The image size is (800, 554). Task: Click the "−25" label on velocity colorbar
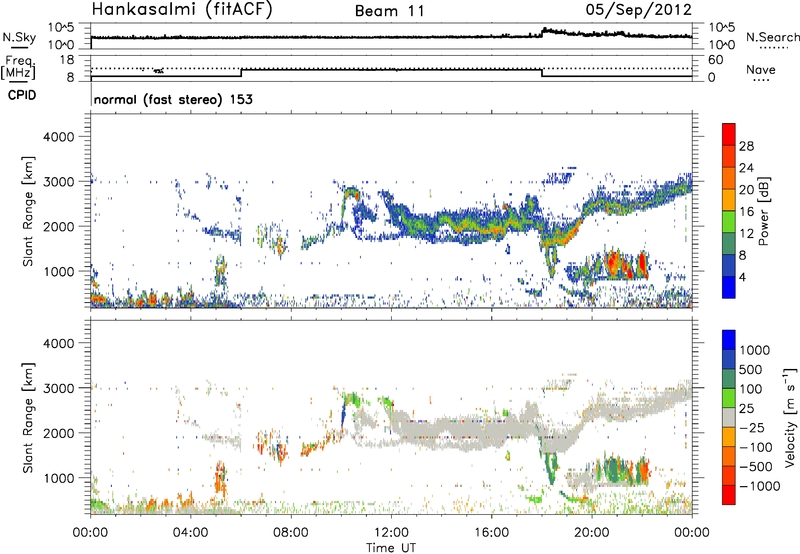[752, 427]
